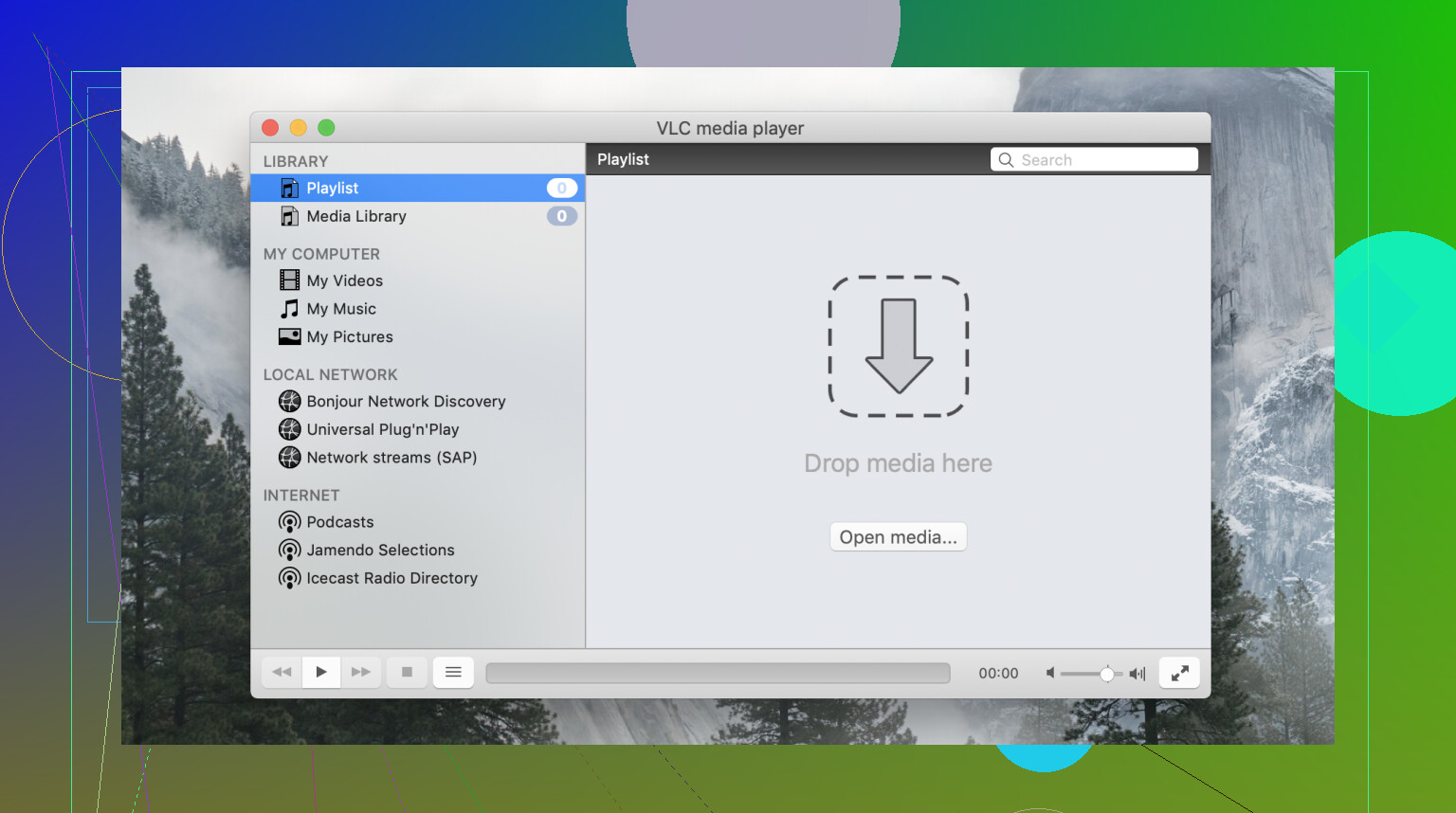Set volume to maximum with loud speaker icon
1456x813 pixels.
tap(1137, 673)
